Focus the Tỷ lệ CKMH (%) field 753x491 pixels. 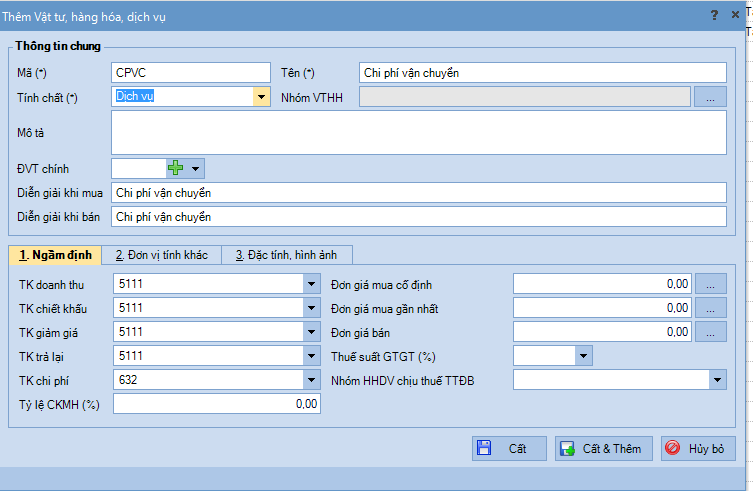(217, 404)
